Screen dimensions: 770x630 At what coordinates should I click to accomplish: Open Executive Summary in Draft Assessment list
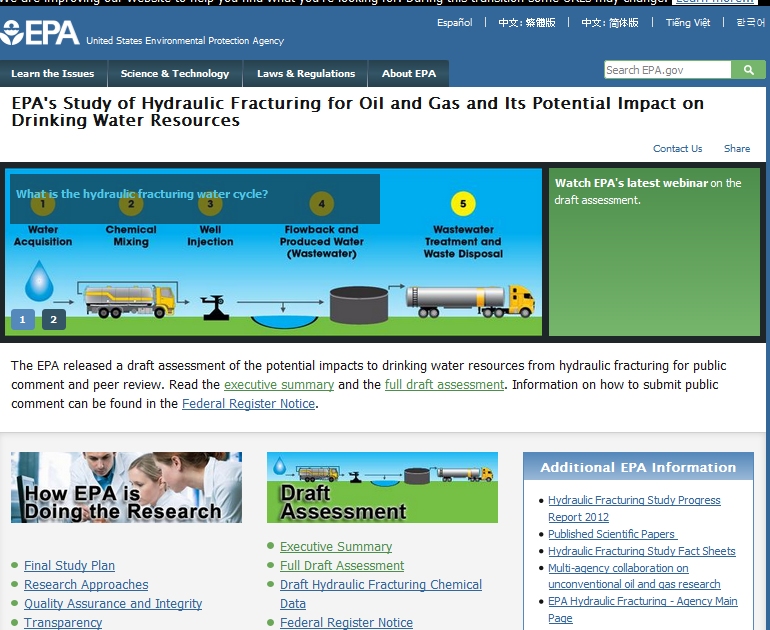(336, 547)
